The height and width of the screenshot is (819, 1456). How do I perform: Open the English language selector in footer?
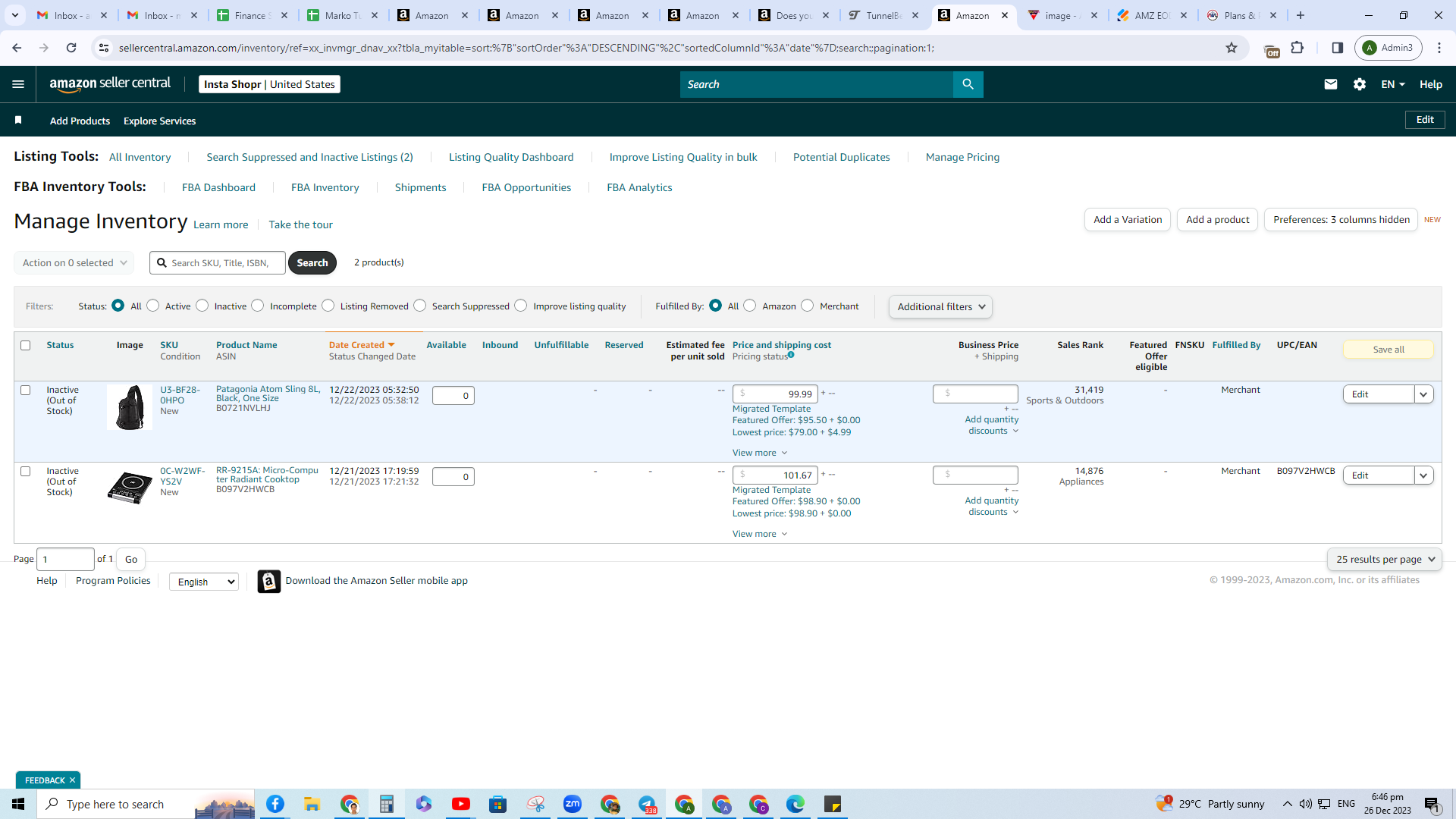pyautogui.click(x=204, y=582)
